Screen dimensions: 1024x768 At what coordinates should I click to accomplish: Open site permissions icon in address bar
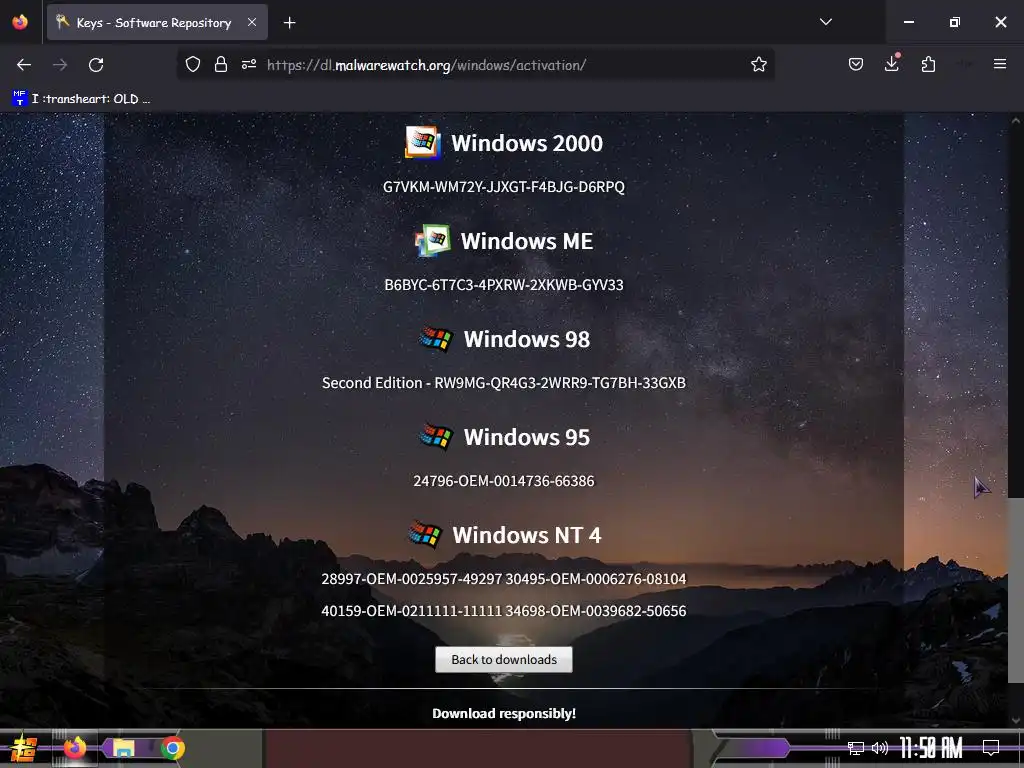tap(249, 64)
